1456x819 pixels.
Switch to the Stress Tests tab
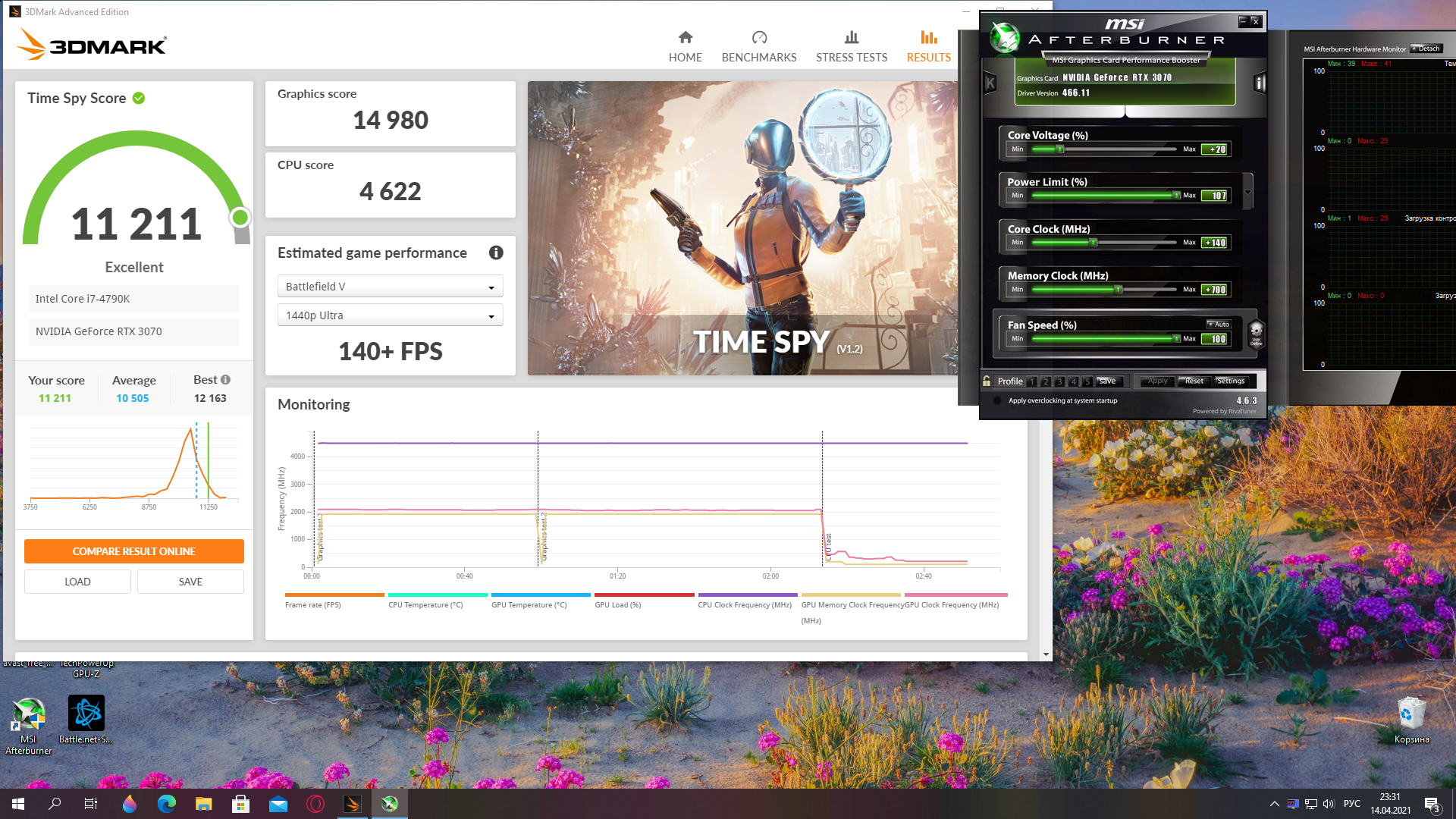(x=851, y=46)
